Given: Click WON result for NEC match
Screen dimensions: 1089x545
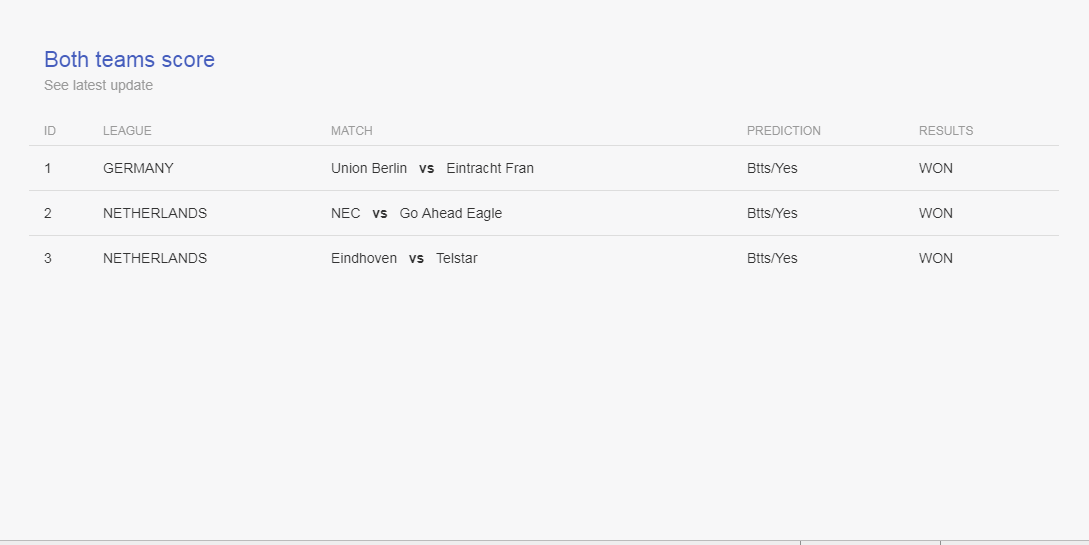Looking at the screenshot, I should tap(936, 213).
